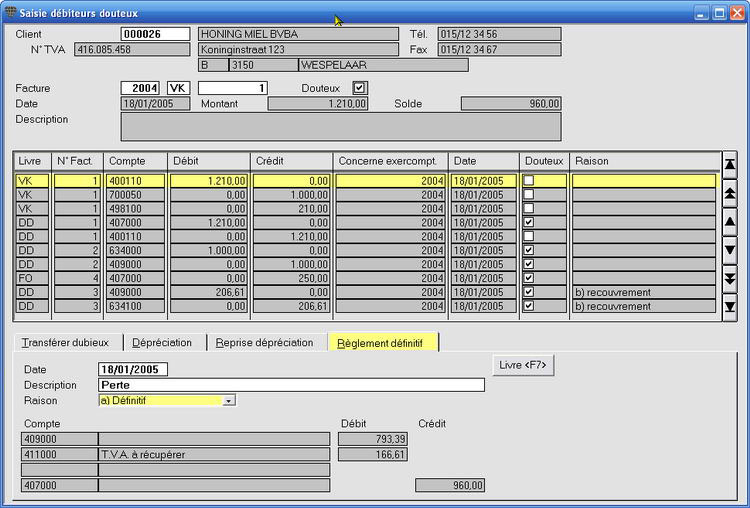Click the Facture number field containing 1
The width and height of the screenshot is (750, 508).
pos(232,88)
